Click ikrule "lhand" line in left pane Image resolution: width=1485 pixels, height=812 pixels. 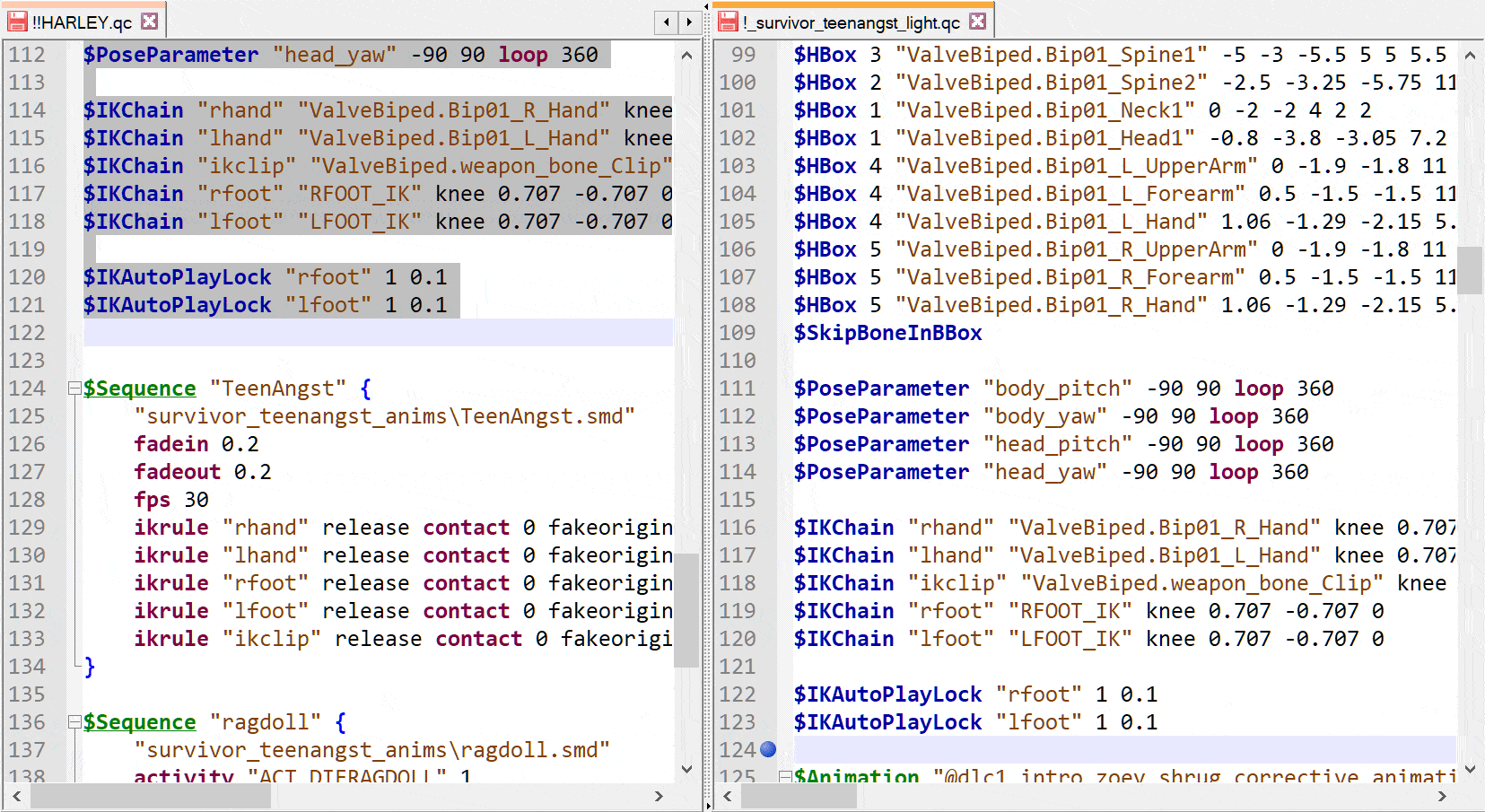[404, 555]
